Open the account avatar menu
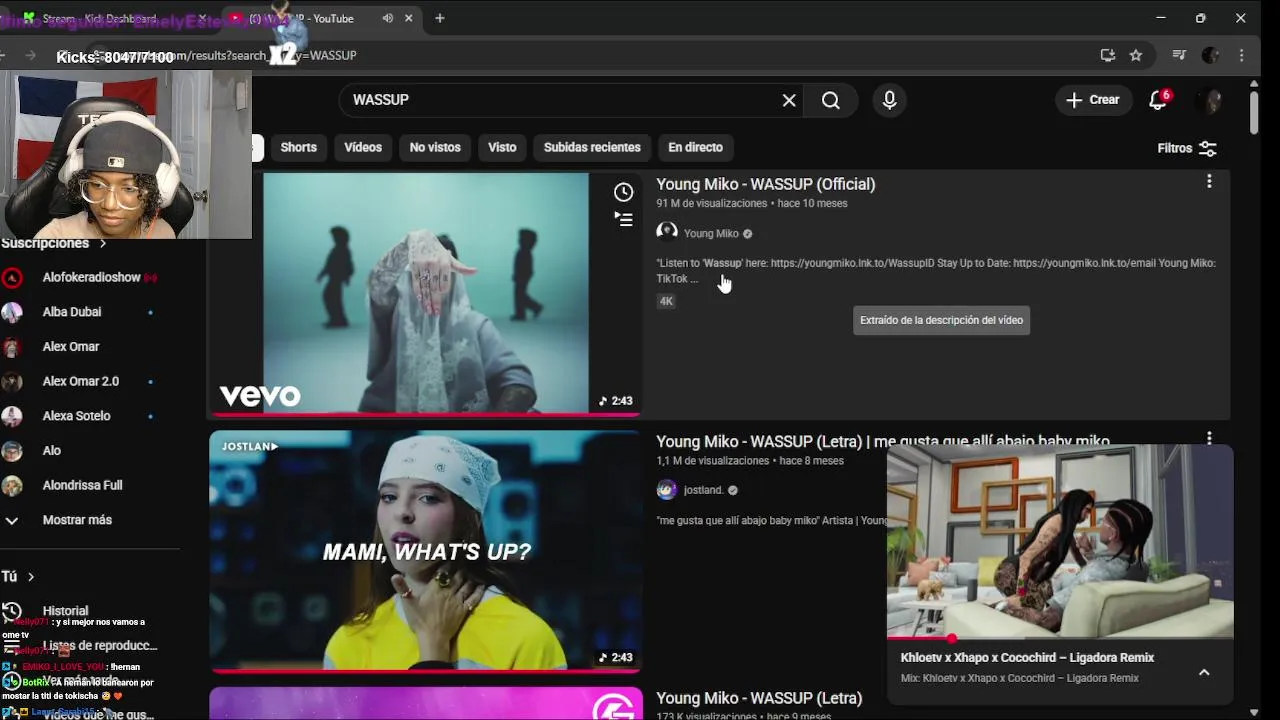Screen dimensions: 1280x720 click(1212, 100)
